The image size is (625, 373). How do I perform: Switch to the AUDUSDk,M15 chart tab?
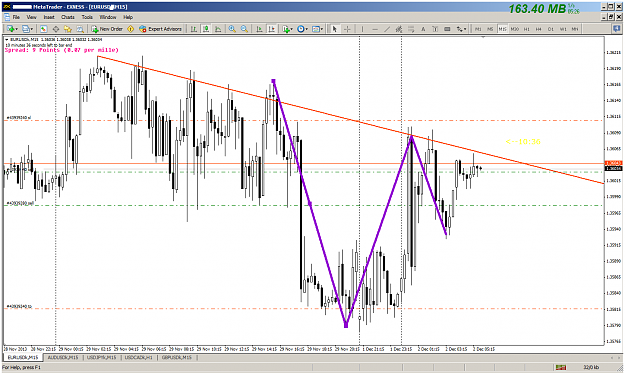[x=63, y=357]
